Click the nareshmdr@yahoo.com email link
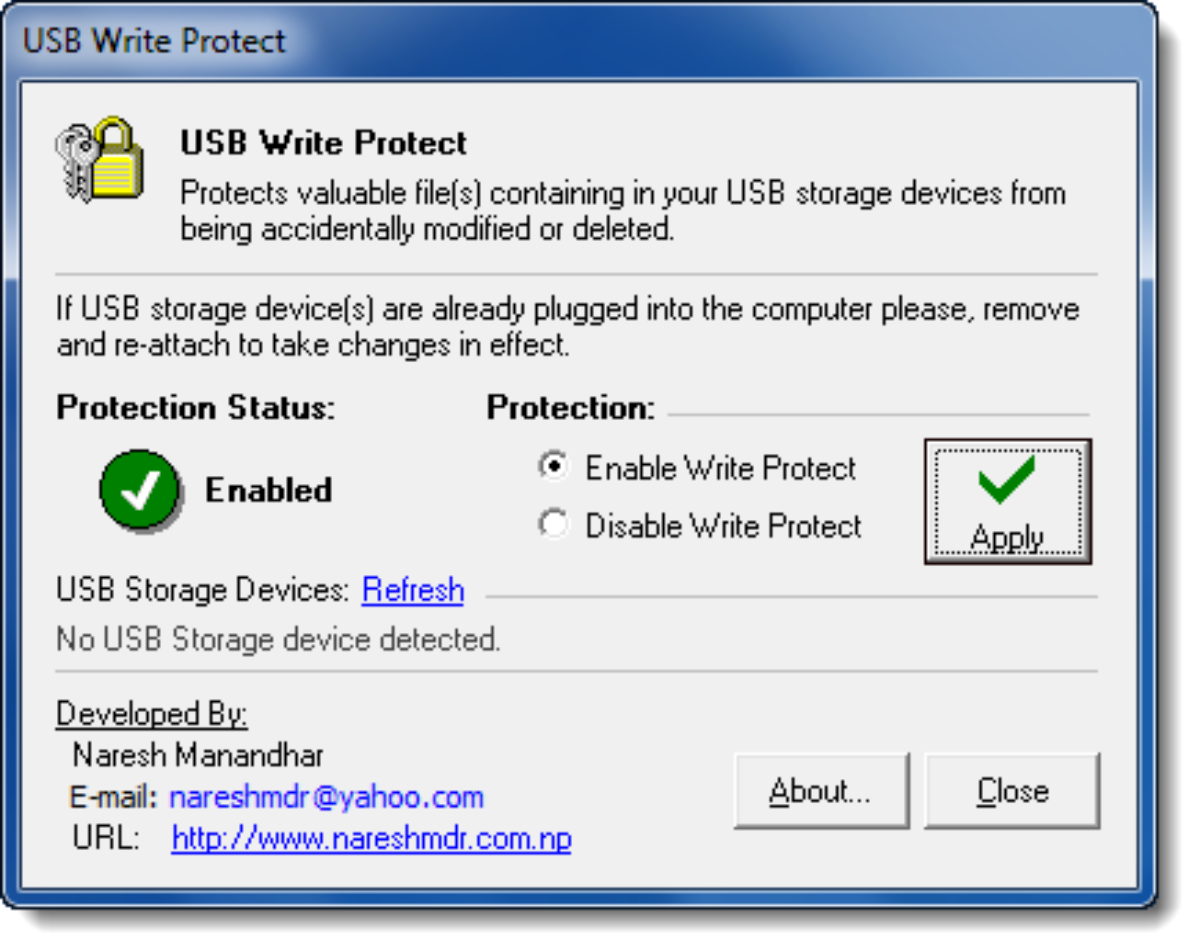The width and height of the screenshot is (1200, 951). [327, 797]
